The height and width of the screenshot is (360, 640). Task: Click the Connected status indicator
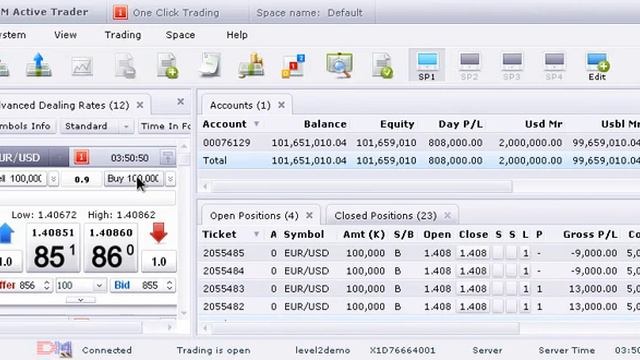(107, 350)
